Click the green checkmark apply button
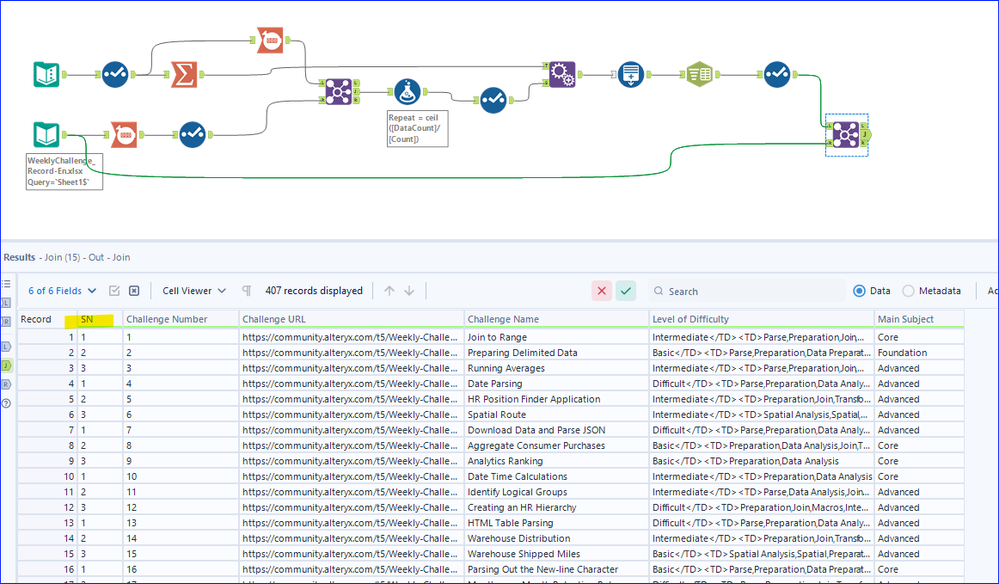The height and width of the screenshot is (584, 999). pos(626,291)
